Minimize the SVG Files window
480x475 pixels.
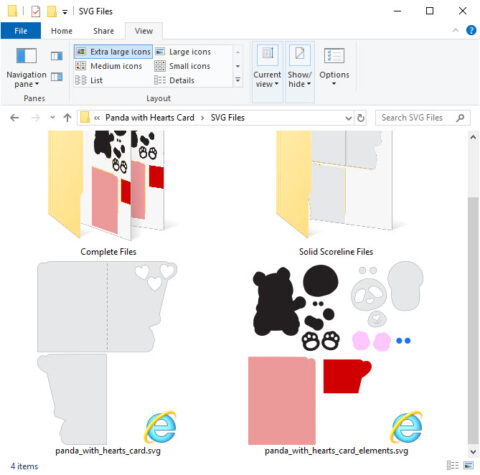(397, 11)
